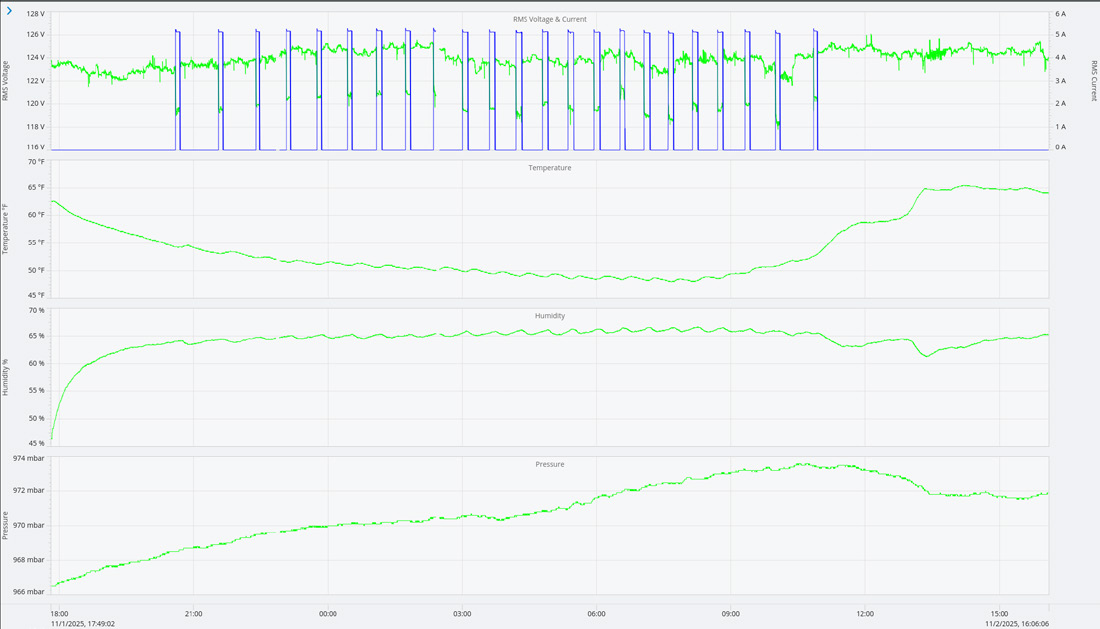This screenshot has height=629, width=1100.
Task: Click the '972 mbar' pressure tick label
Action: coord(28,490)
